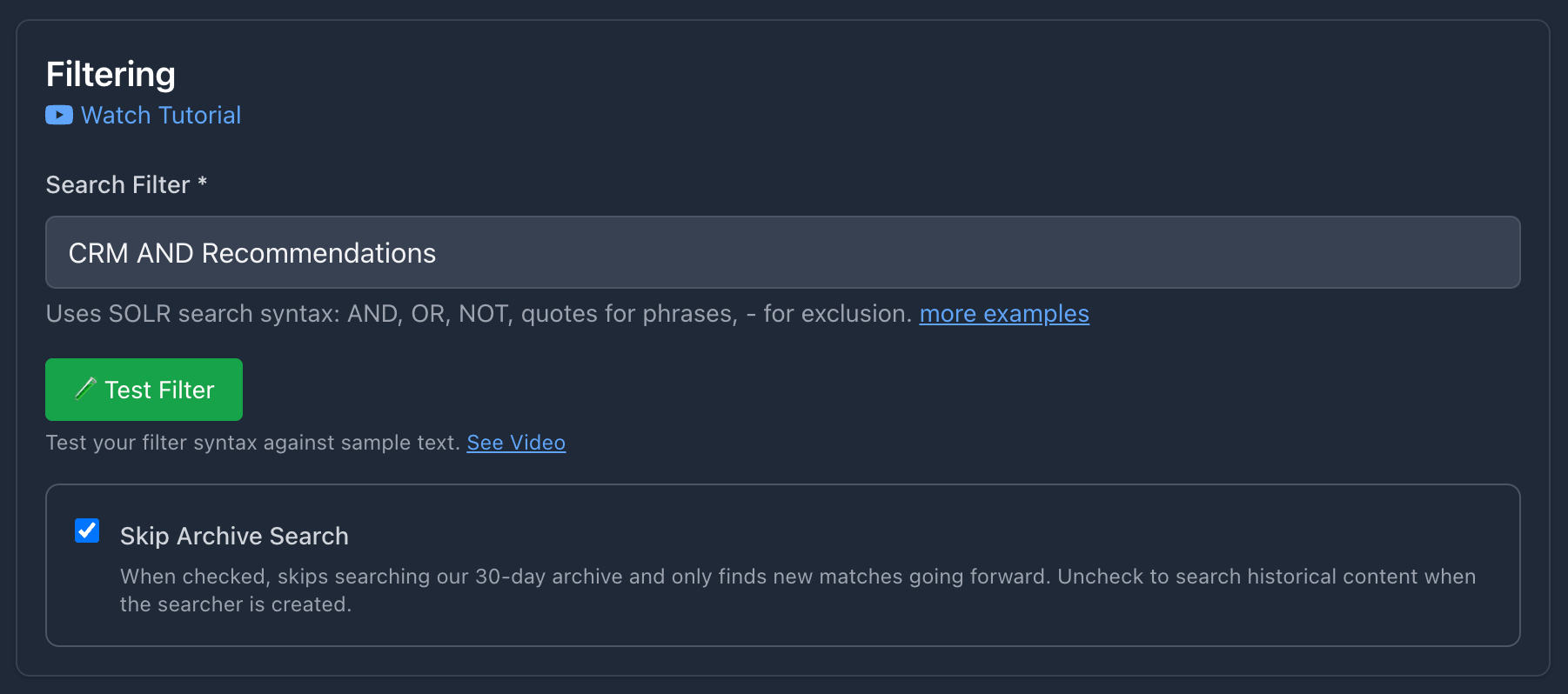The image size is (1568, 694).
Task: Click the 'quotes for phrases' hint text
Action: tap(628, 313)
